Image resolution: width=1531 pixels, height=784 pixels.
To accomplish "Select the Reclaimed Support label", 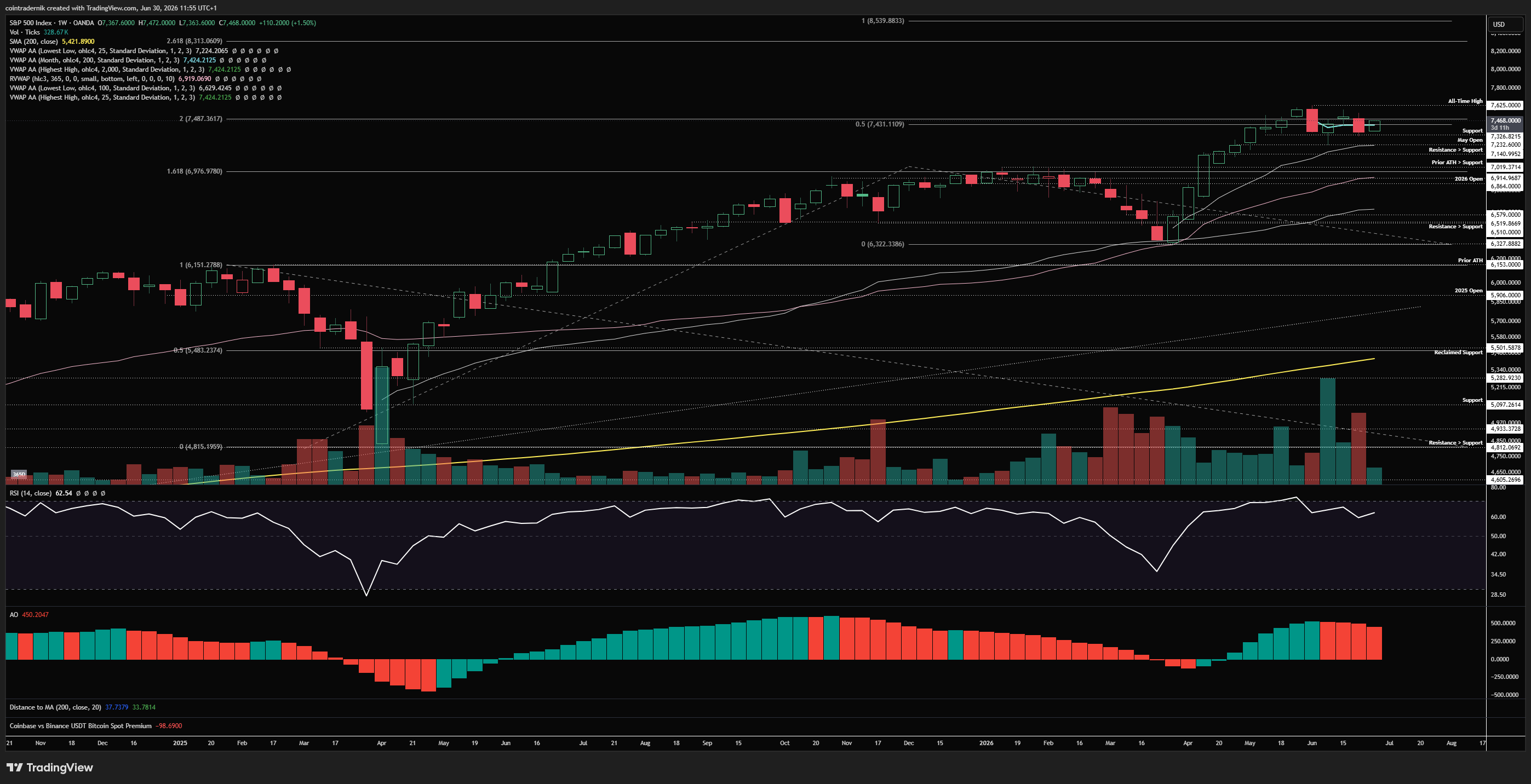I will pos(1458,352).
